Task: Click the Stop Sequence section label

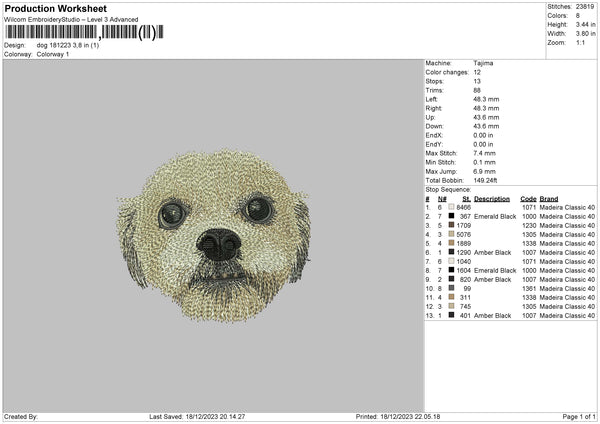Action: [447, 188]
